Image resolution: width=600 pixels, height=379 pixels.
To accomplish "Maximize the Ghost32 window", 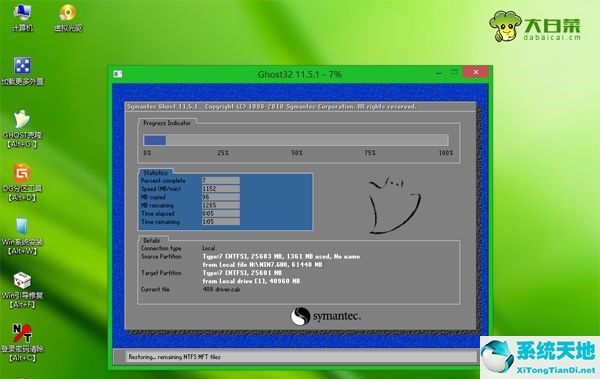I will [x=455, y=72].
